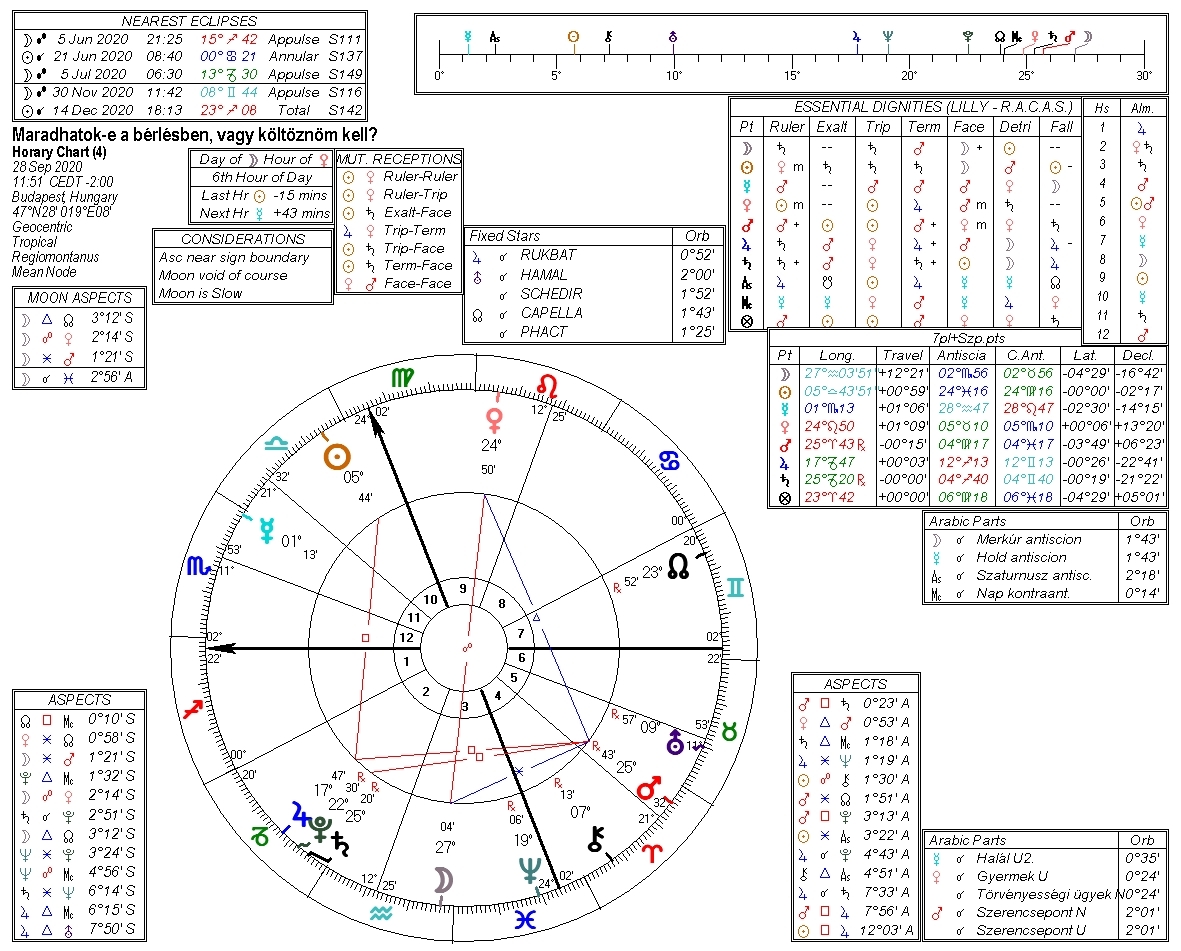The width and height of the screenshot is (1181, 951).
Task: Click the Sun symbol in the chart wheel
Action: click(337, 456)
